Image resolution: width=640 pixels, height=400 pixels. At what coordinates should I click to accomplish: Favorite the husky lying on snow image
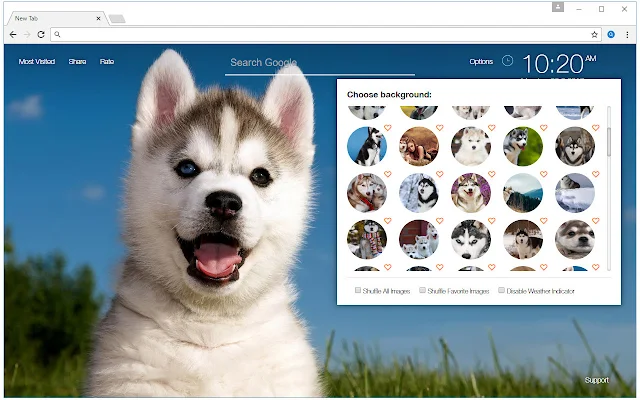pyautogui.click(x=596, y=174)
